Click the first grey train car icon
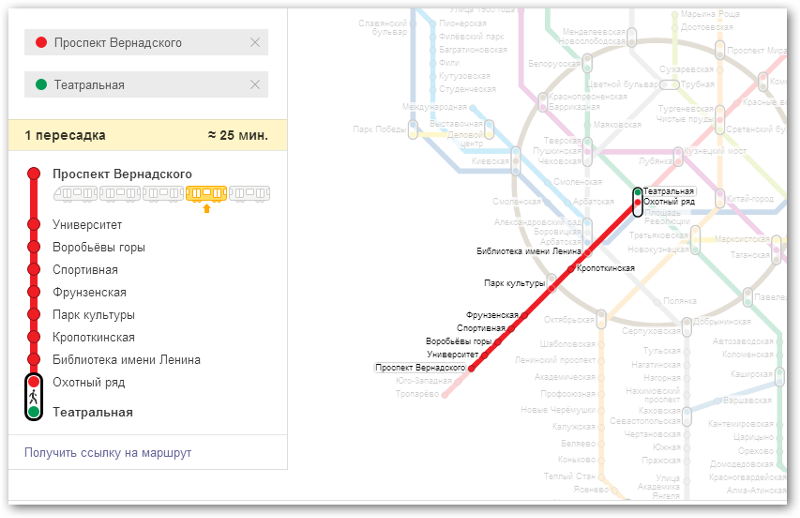Screen dimensions: 800x518 pyautogui.click(x=75, y=193)
